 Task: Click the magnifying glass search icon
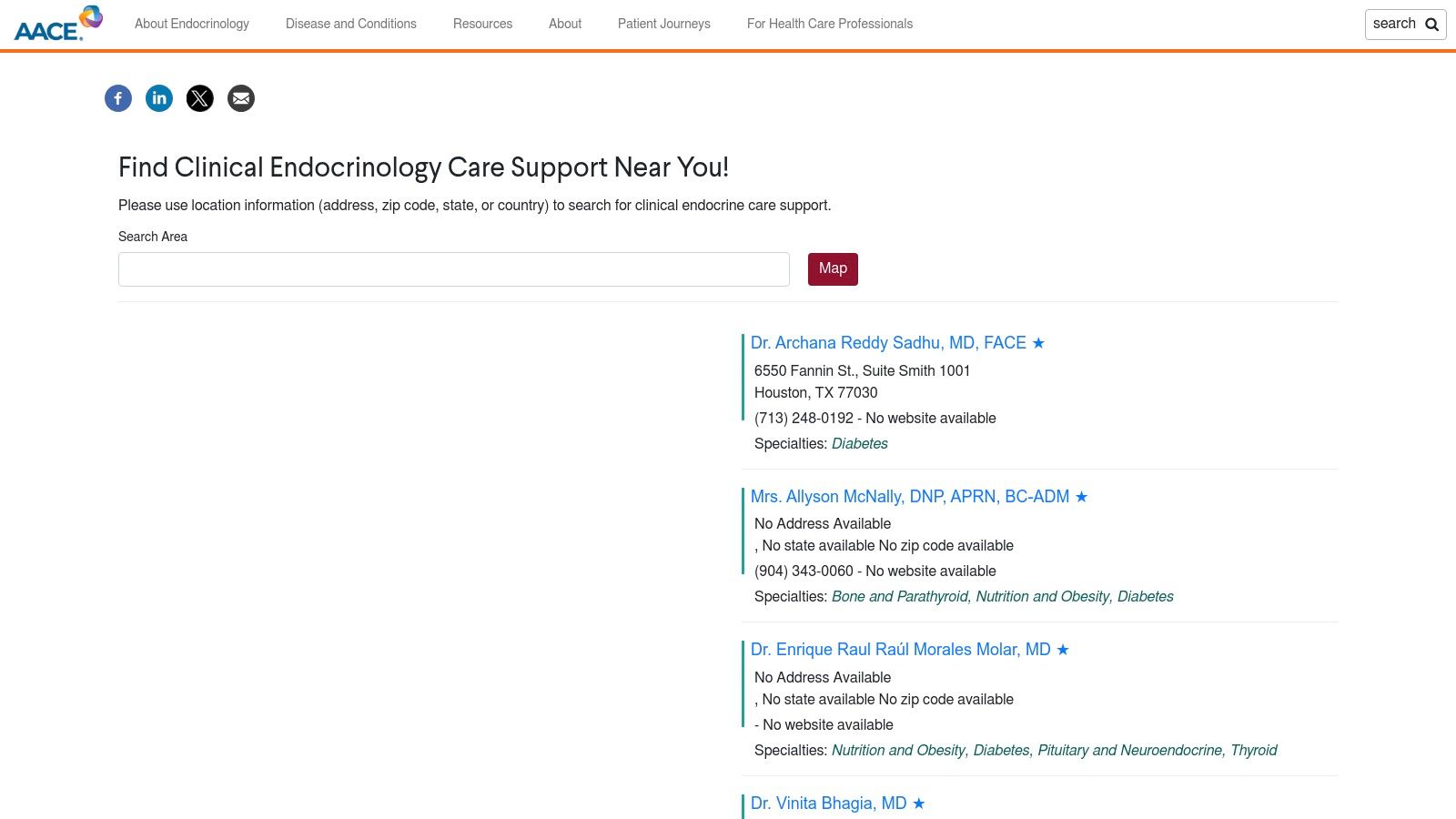[1431, 25]
